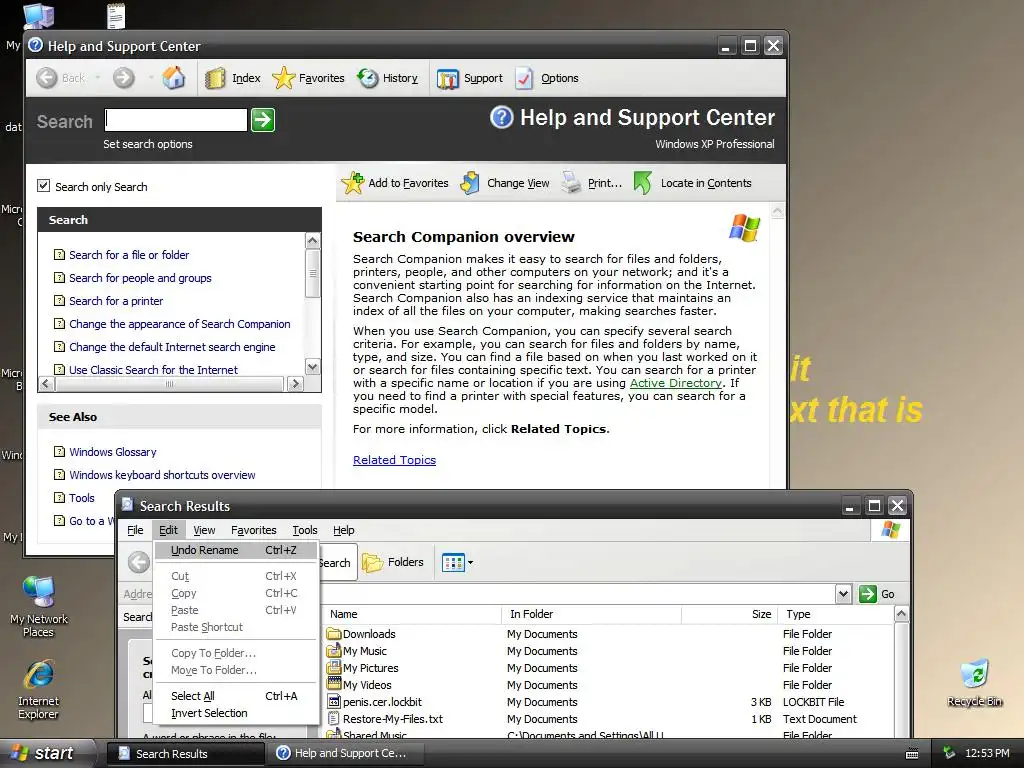Click the taskbar clock showing 12:53 PM
Viewport: 1024px width, 768px height.
pyautogui.click(x=987, y=754)
